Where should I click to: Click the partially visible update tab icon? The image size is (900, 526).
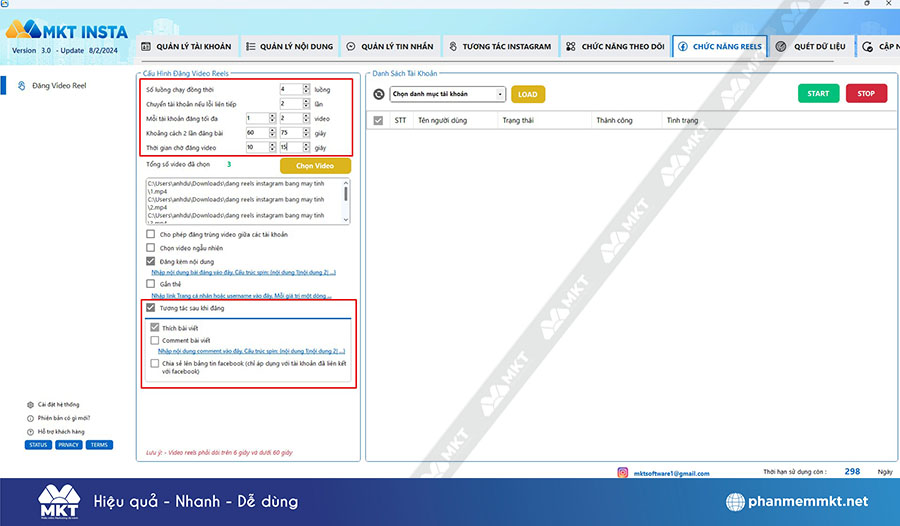(867, 47)
